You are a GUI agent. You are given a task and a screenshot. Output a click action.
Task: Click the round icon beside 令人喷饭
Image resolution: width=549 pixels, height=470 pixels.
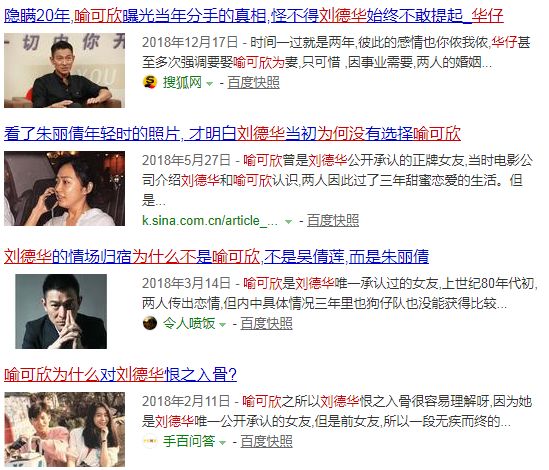(150, 323)
